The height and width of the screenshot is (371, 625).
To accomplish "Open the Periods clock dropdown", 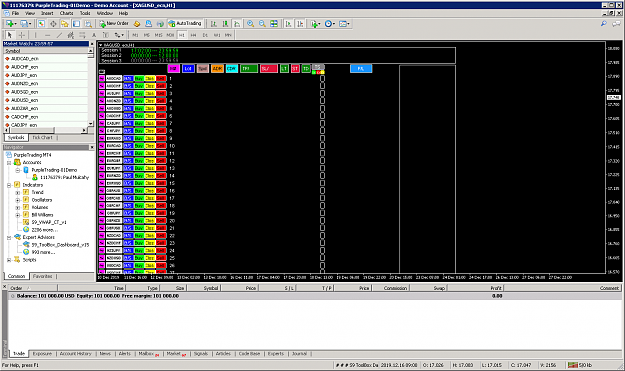I will [330, 24].
